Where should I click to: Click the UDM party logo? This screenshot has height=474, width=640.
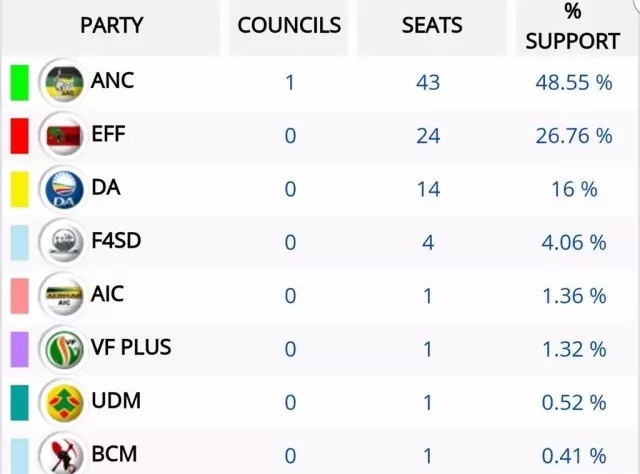[63, 403]
